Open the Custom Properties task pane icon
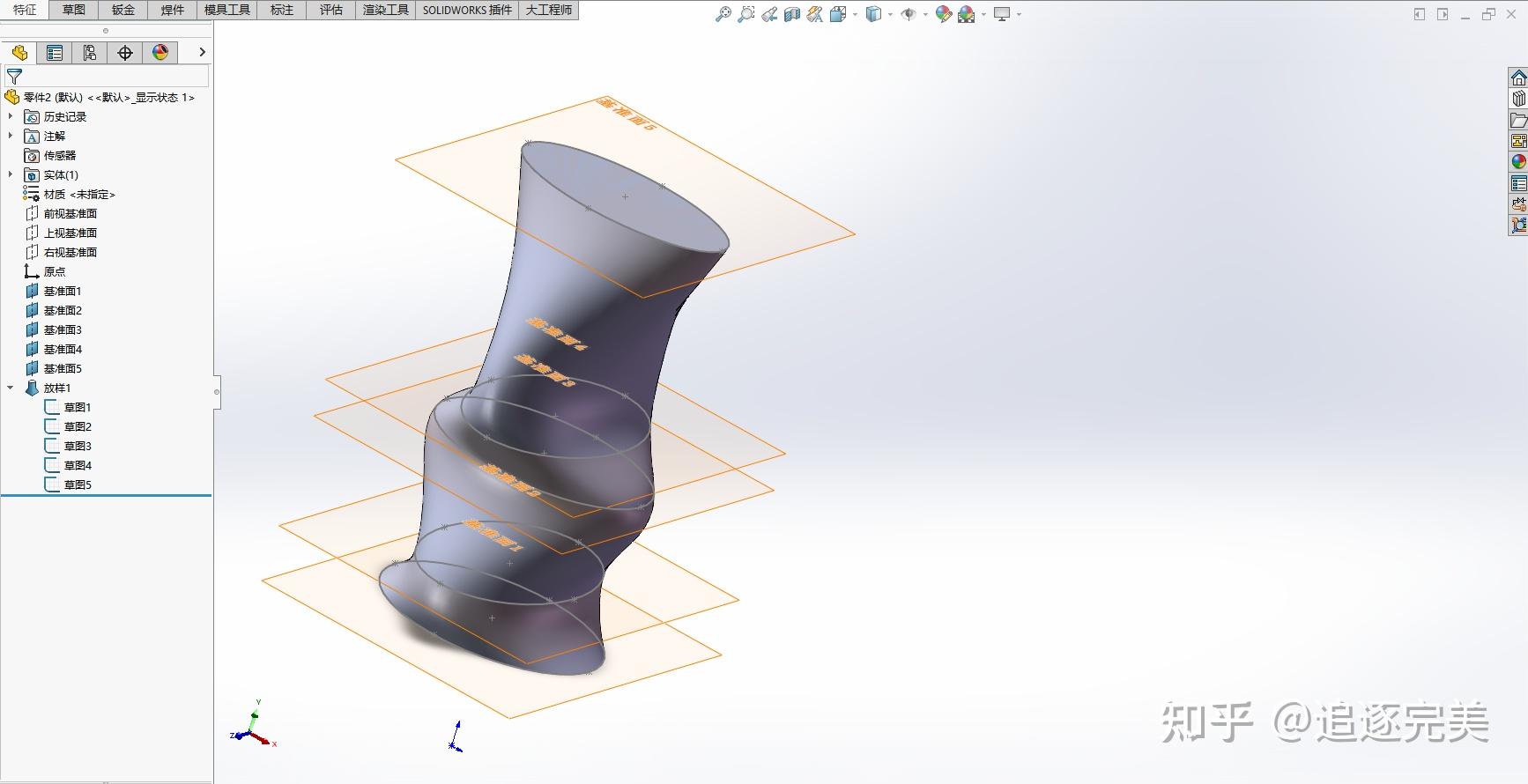Image resolution: width=1528 pixels, height=784 pixels. (1518, 183)
